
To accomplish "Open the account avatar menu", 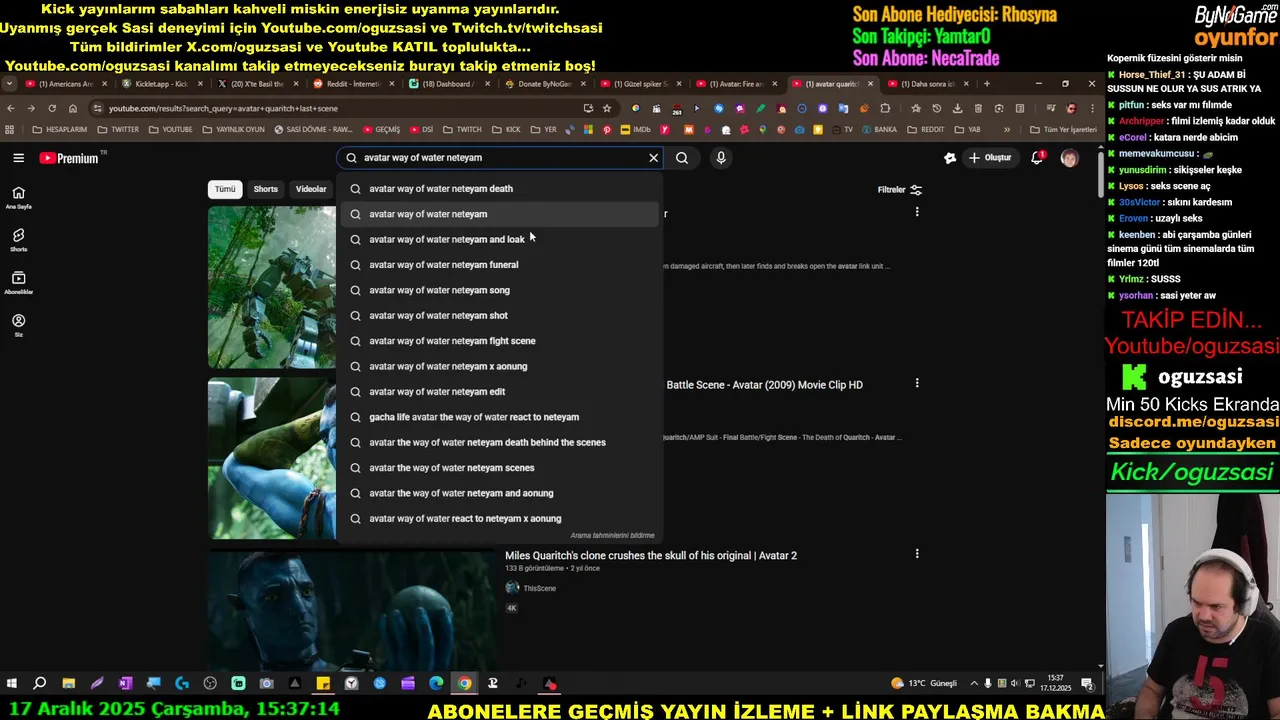I will (x=1069, y=158).
